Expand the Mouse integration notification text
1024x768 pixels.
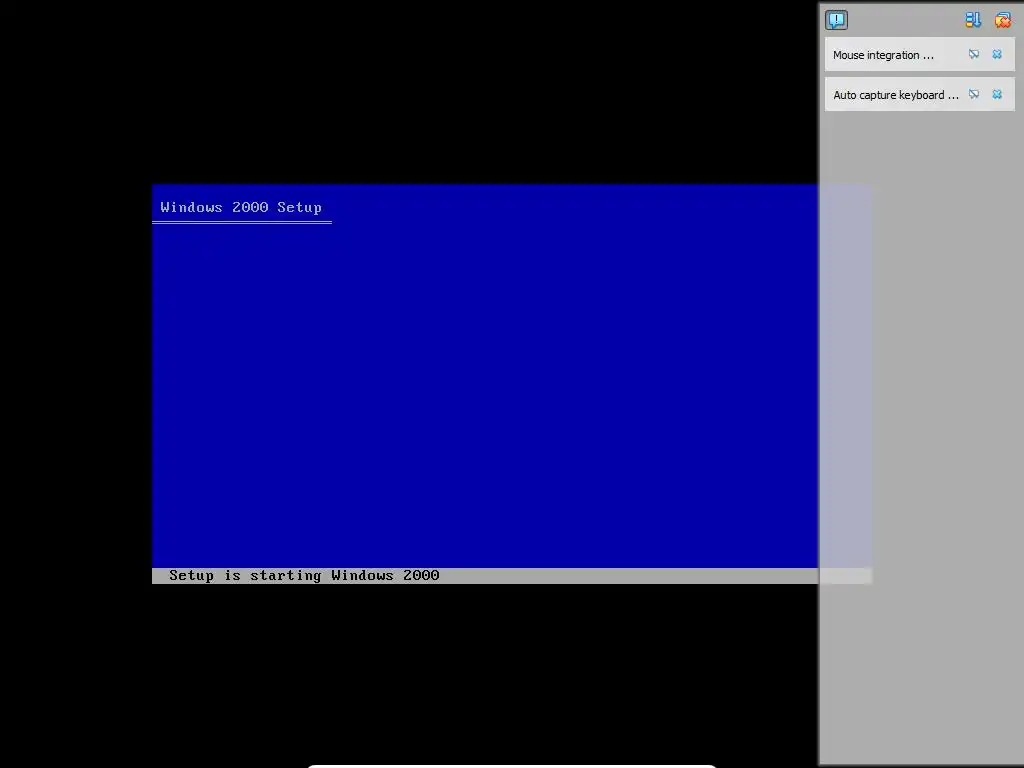[883, 55]
